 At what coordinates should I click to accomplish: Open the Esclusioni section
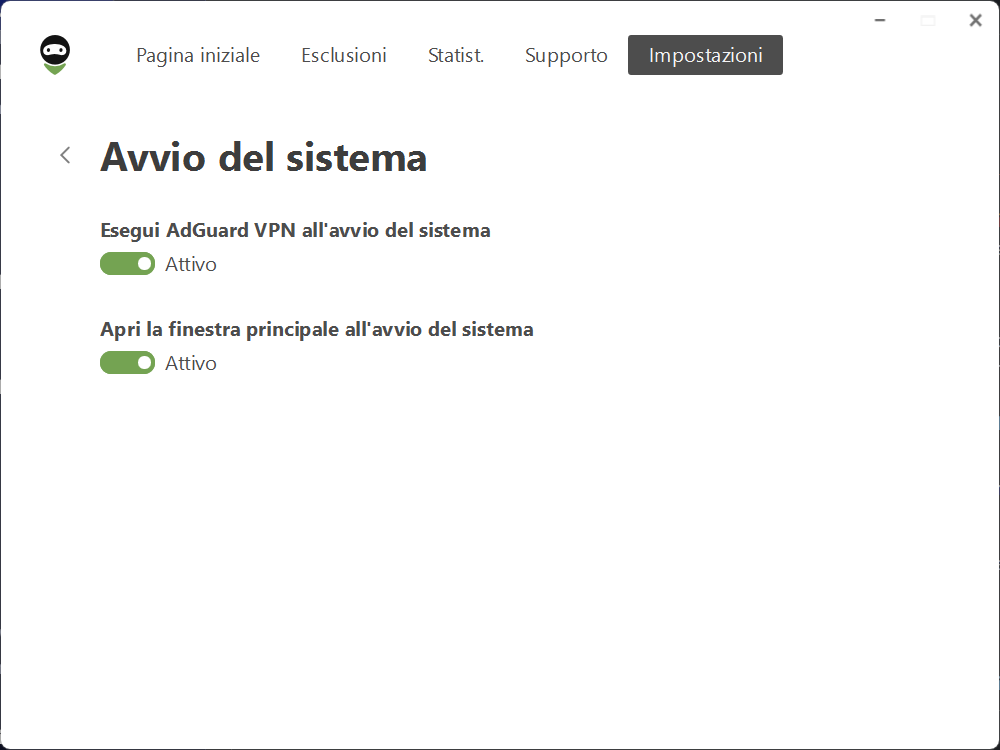(343, 55)
